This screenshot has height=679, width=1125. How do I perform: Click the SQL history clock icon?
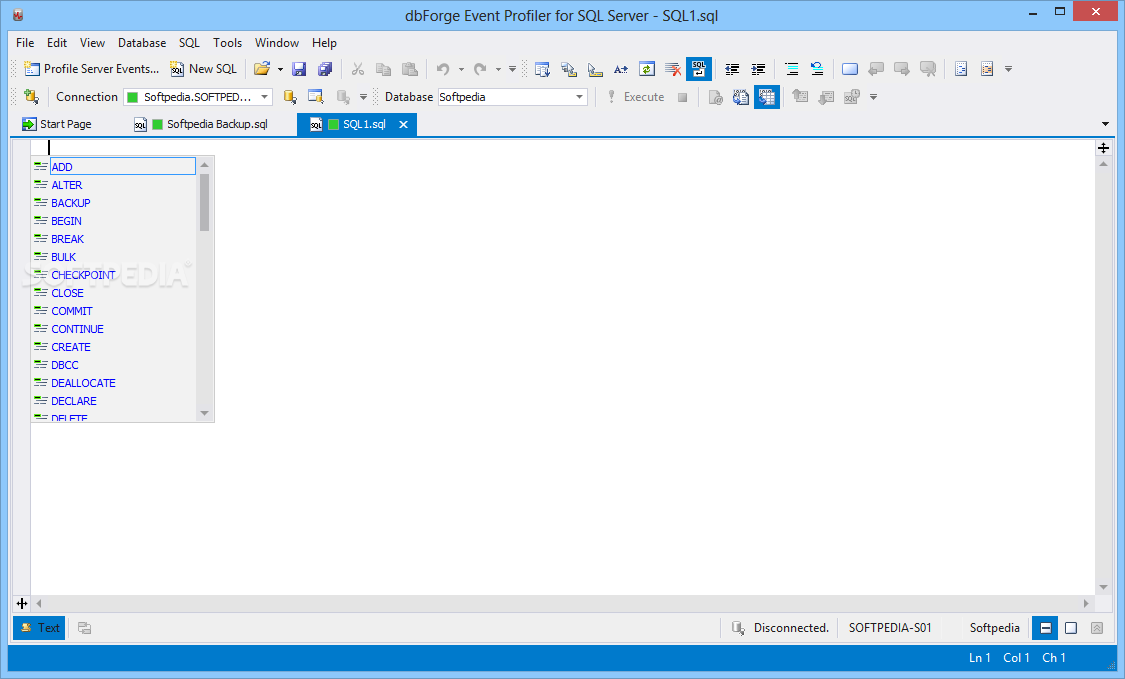[852, 97]
